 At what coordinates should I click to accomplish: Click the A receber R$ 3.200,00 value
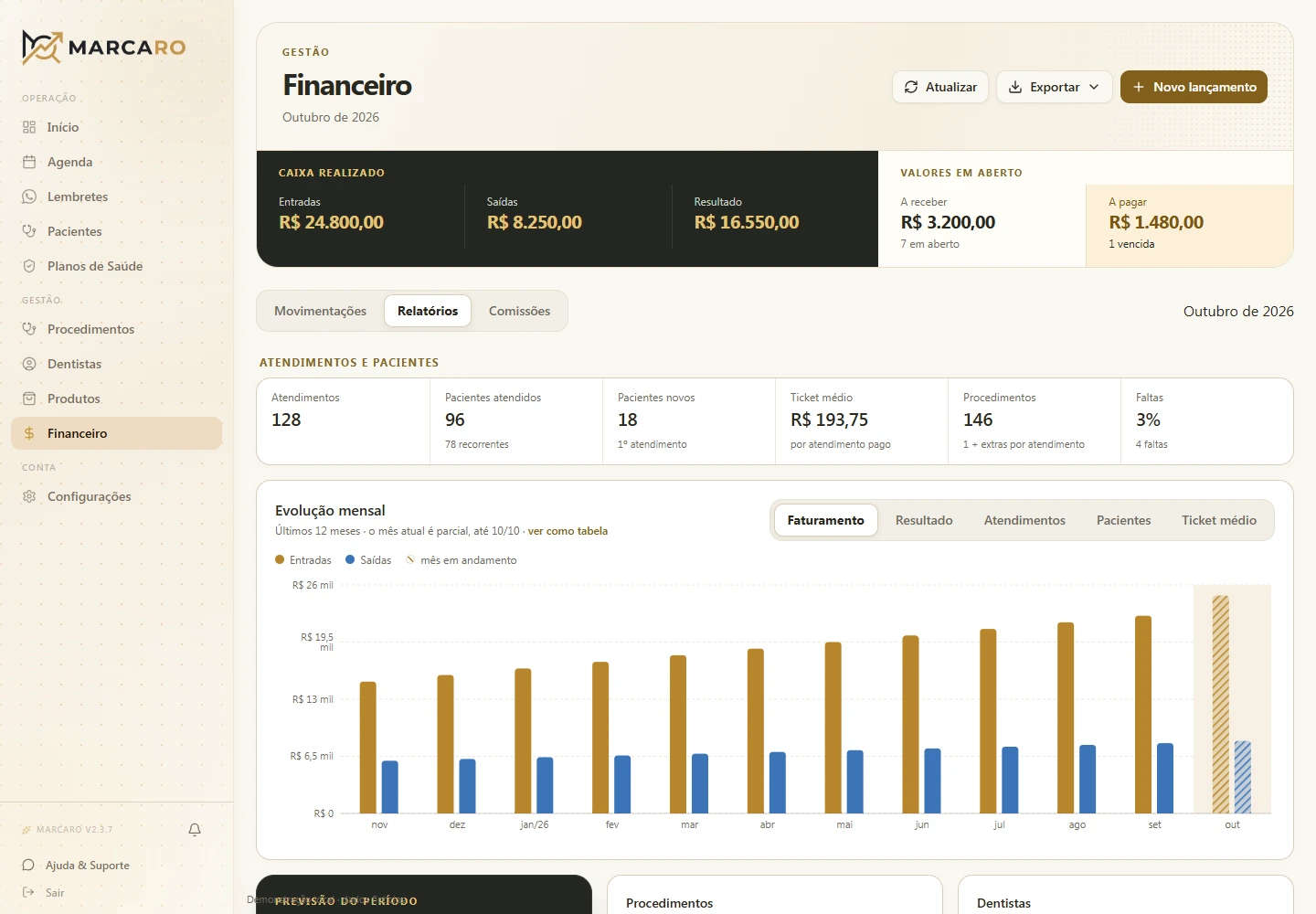[x=948, y=222]
